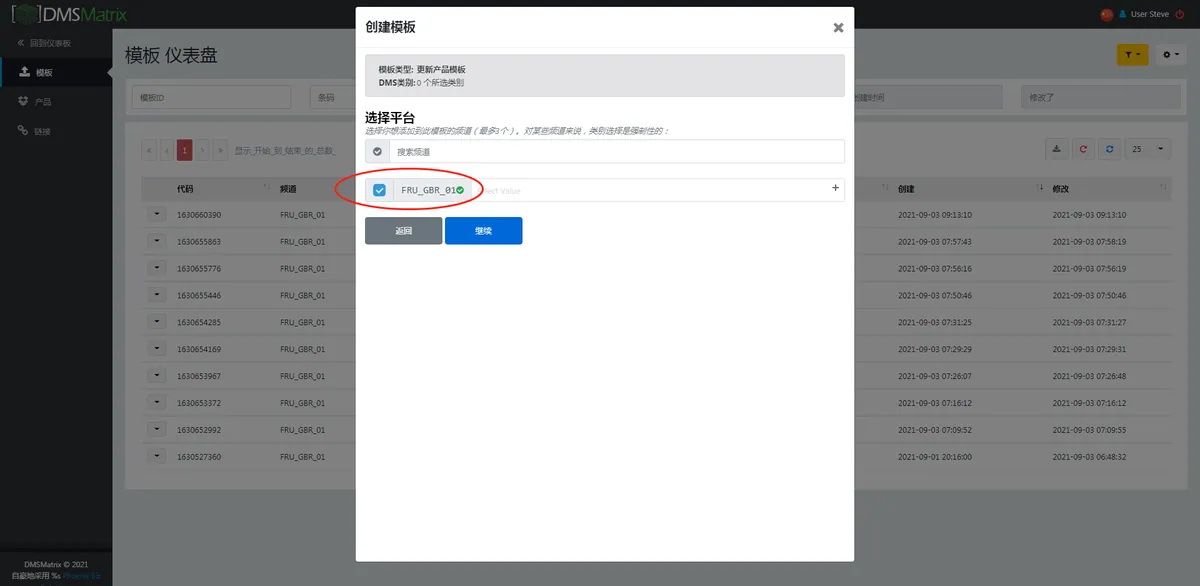Image resolution: width=1200 pixels, height=586 pixels.
Task: Click the 返回 back button
Action: (x=403, y=231)
